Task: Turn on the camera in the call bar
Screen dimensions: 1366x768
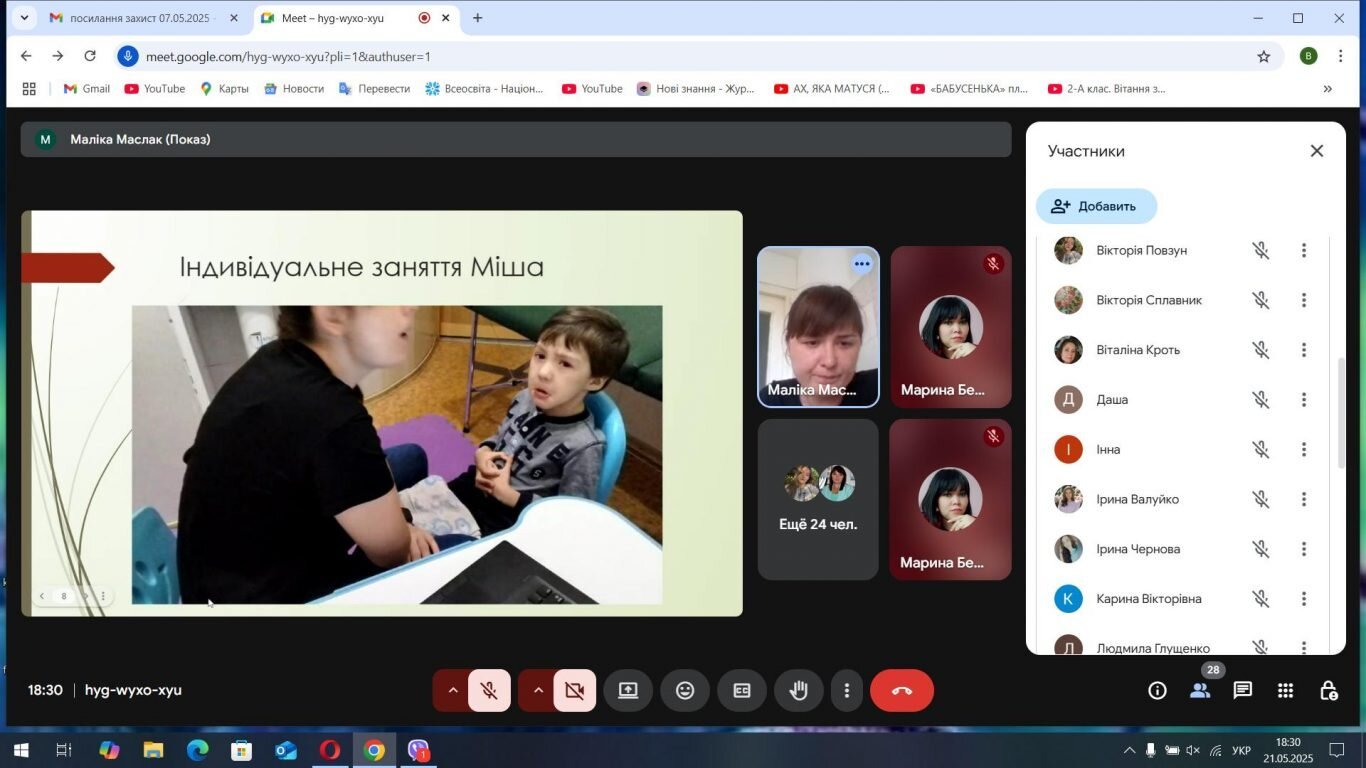Action: click(x=574, y=690)
